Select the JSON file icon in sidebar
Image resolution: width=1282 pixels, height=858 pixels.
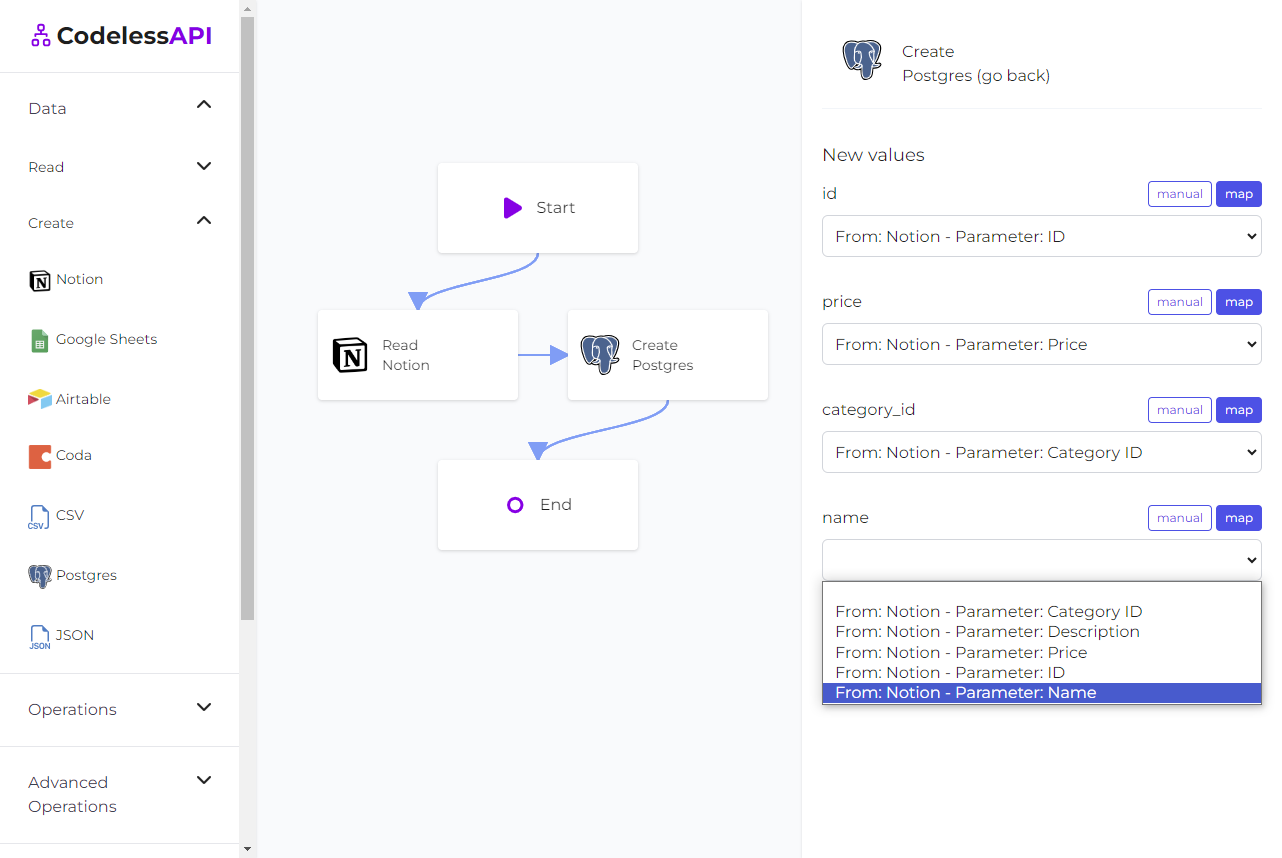39,636
